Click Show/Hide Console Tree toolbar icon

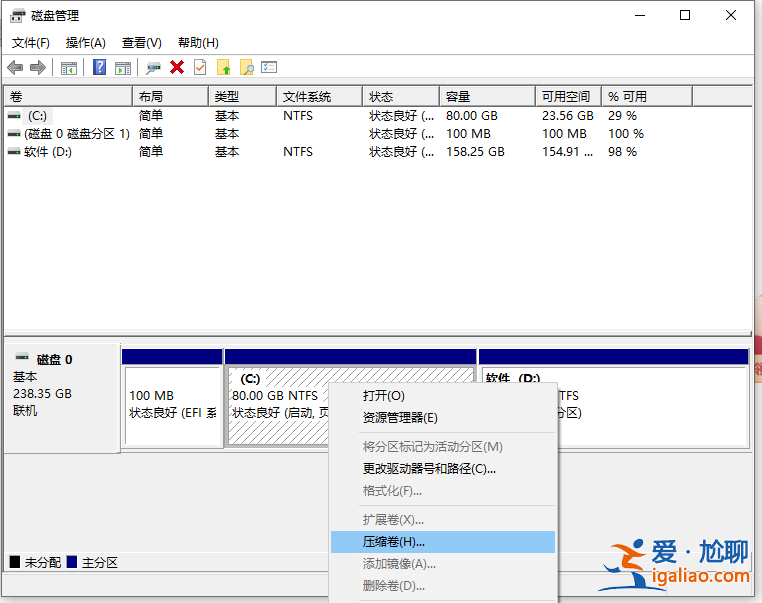tap(69, 68)
